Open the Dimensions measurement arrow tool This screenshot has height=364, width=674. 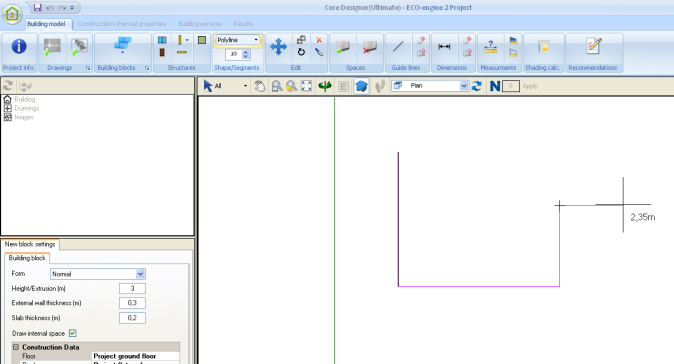pyautogui.click(x=444, y=46)
